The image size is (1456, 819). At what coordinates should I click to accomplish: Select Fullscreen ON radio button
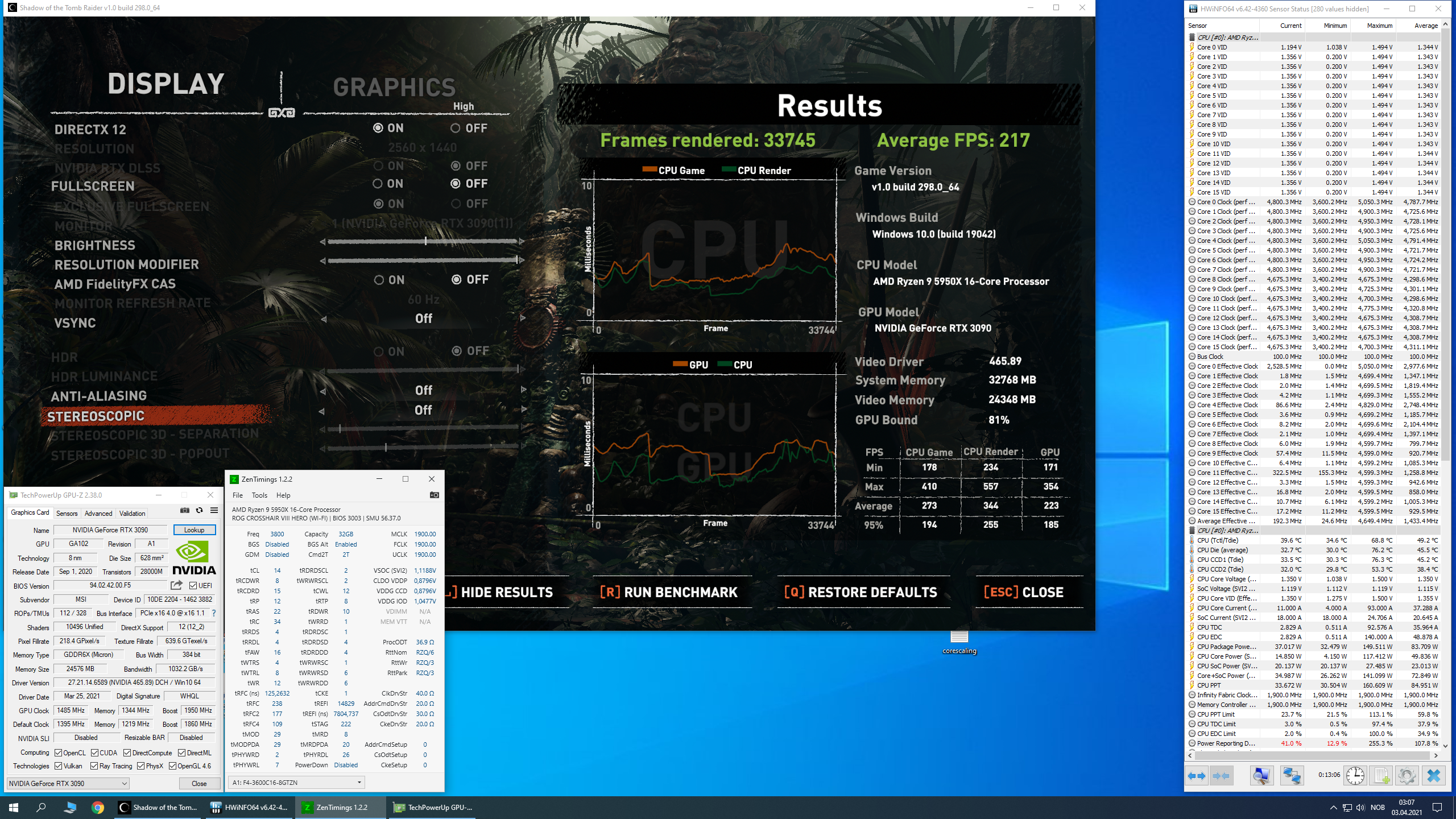[378, 184]
